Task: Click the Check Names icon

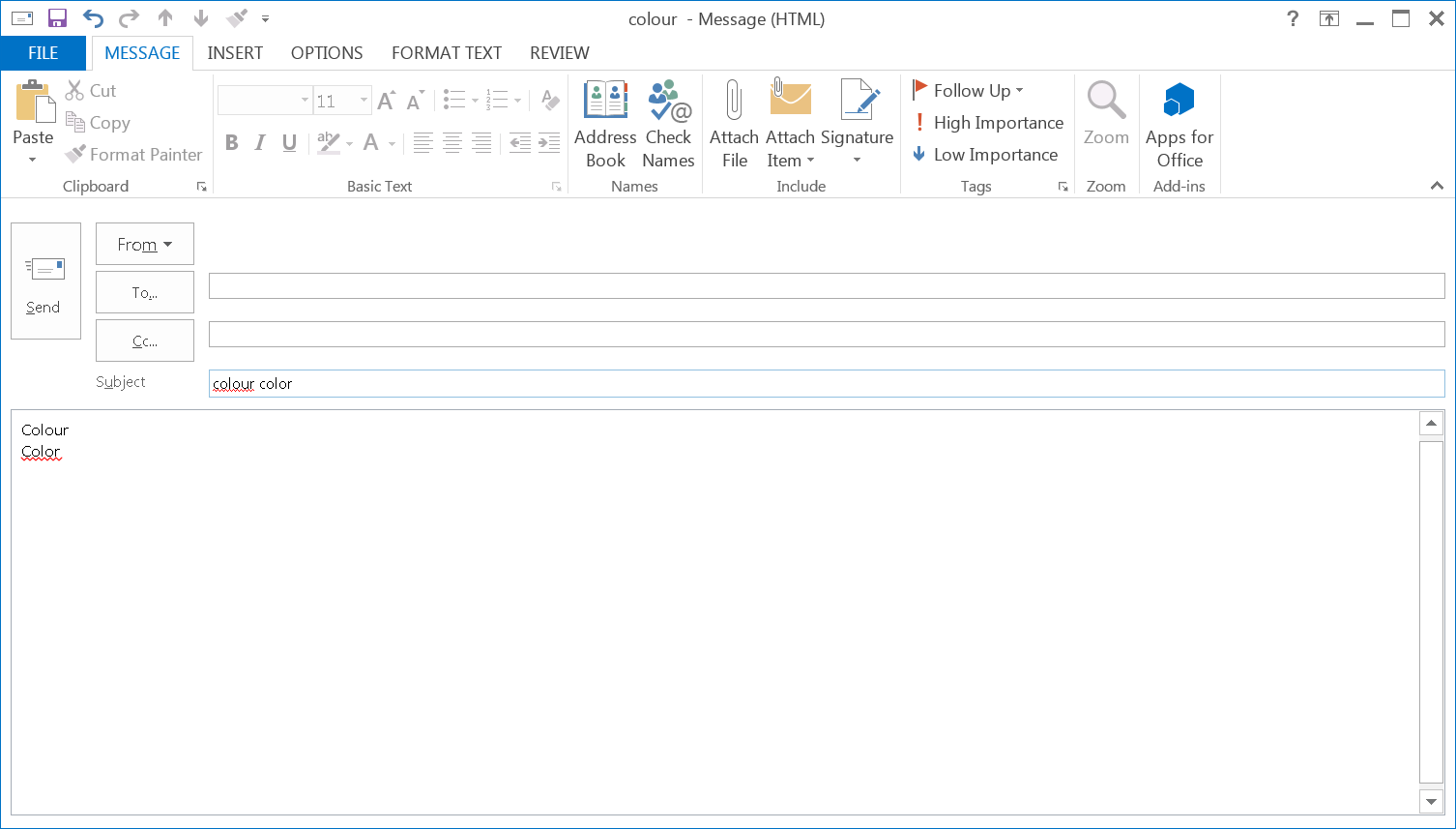Action: 668,102
